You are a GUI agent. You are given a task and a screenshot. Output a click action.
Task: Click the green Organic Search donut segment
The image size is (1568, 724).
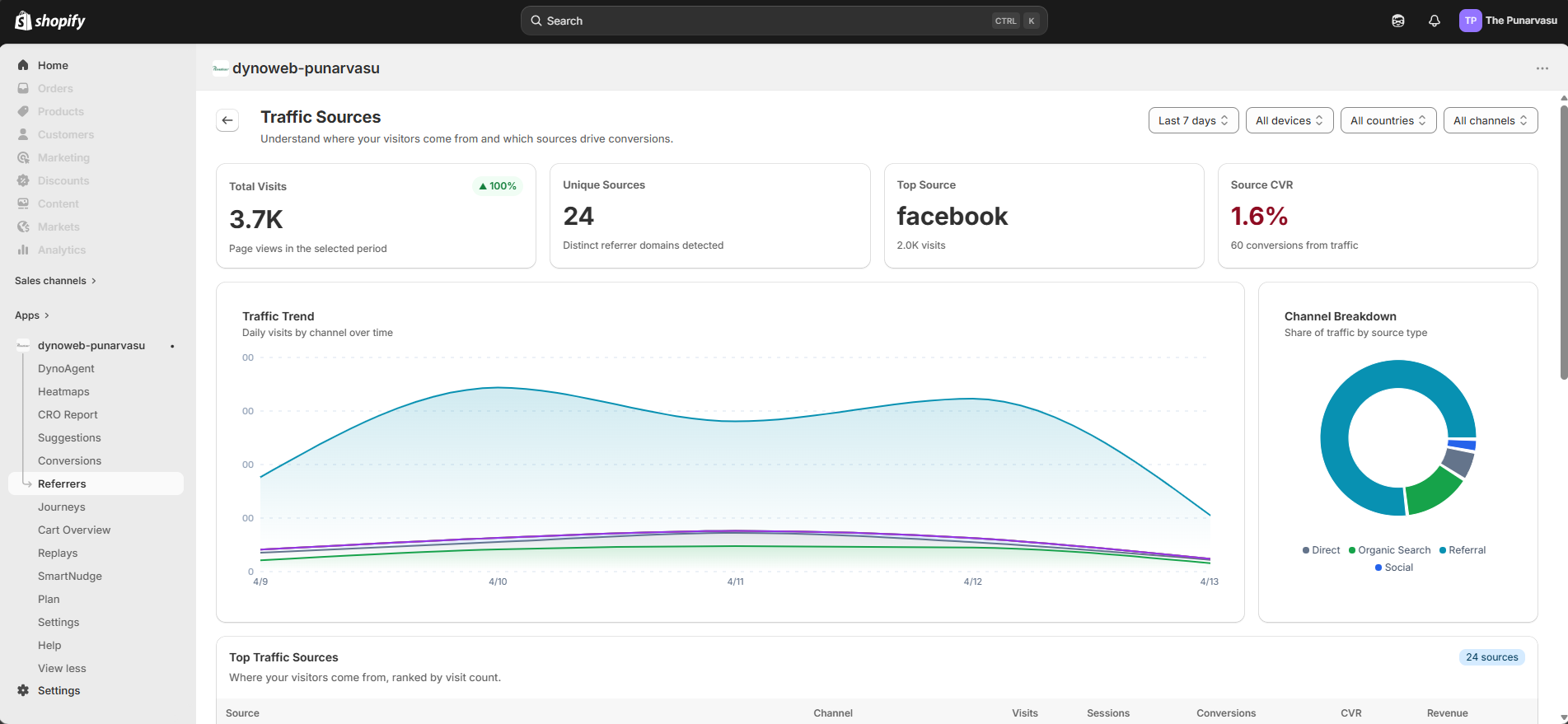[1433, 492]
